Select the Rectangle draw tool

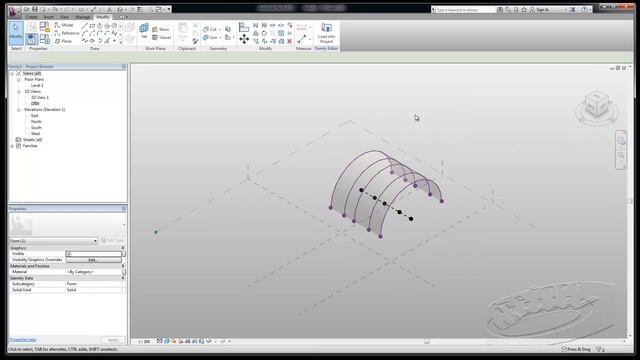[92, 26]
